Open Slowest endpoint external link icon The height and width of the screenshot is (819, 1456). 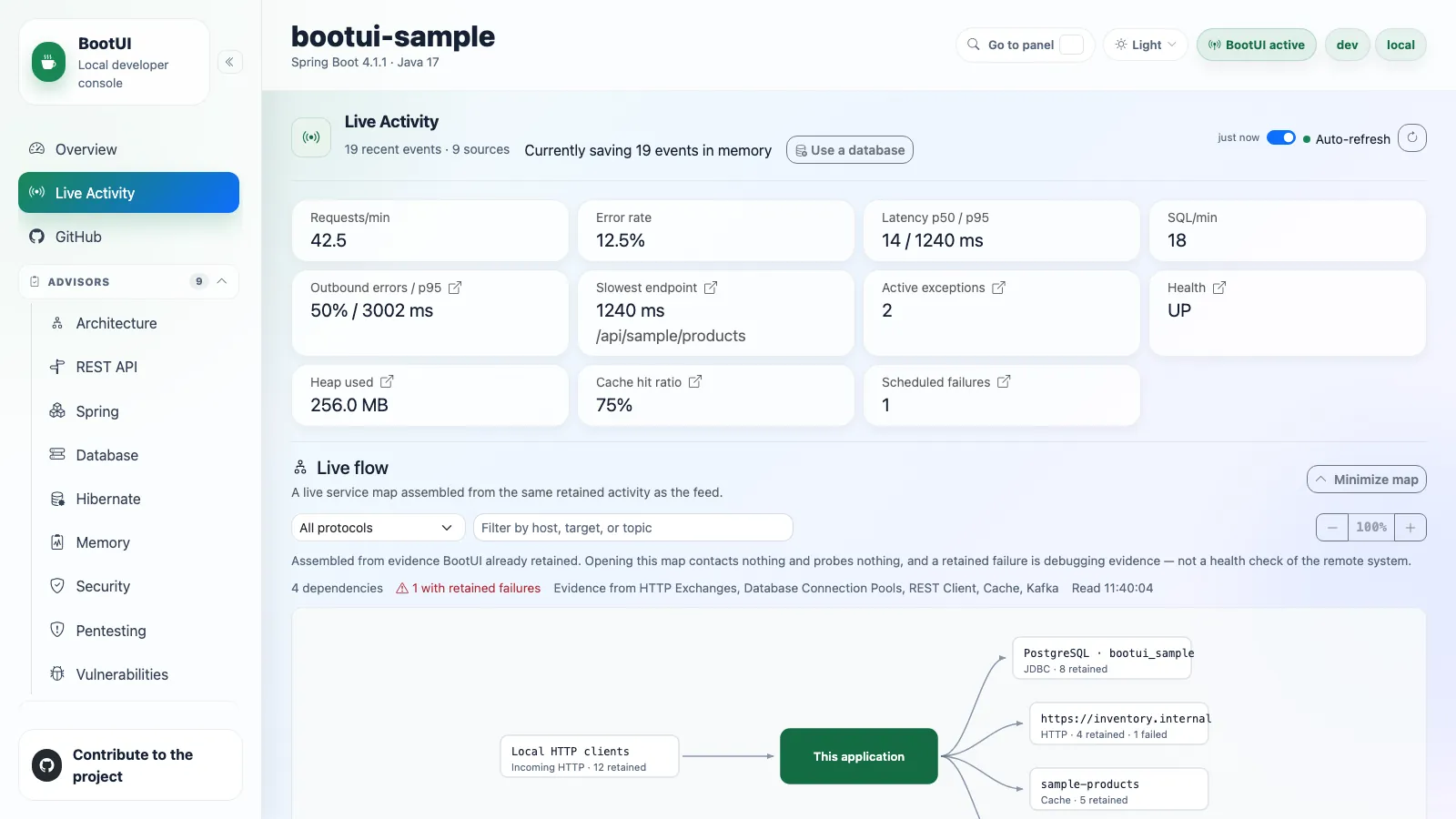click(711, 288)
